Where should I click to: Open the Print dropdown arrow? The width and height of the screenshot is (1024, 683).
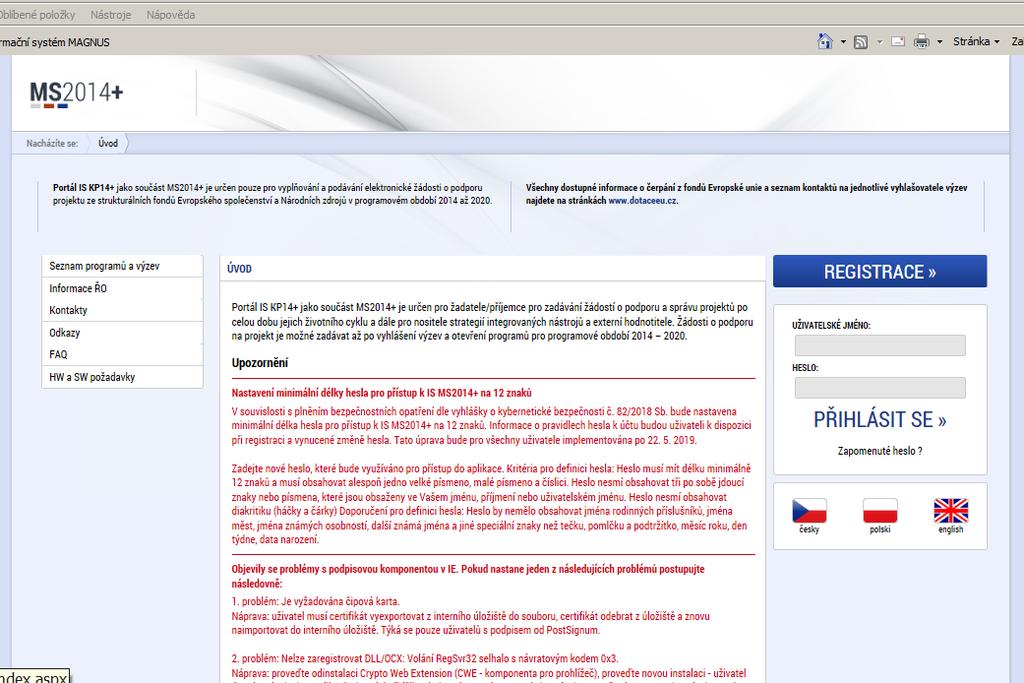[939, 42]
